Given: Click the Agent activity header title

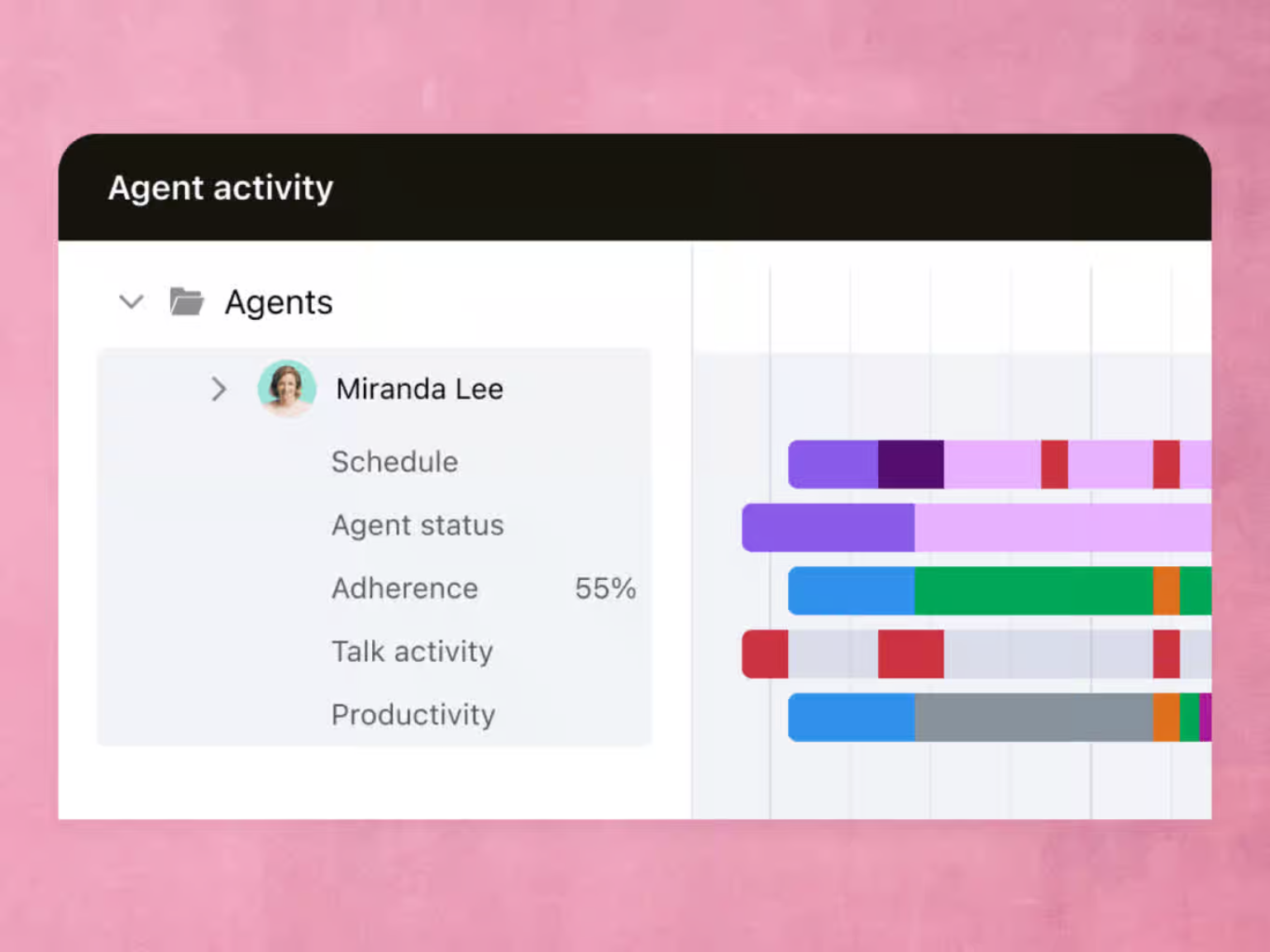Looking at the screenshot, I should (221, 188).
